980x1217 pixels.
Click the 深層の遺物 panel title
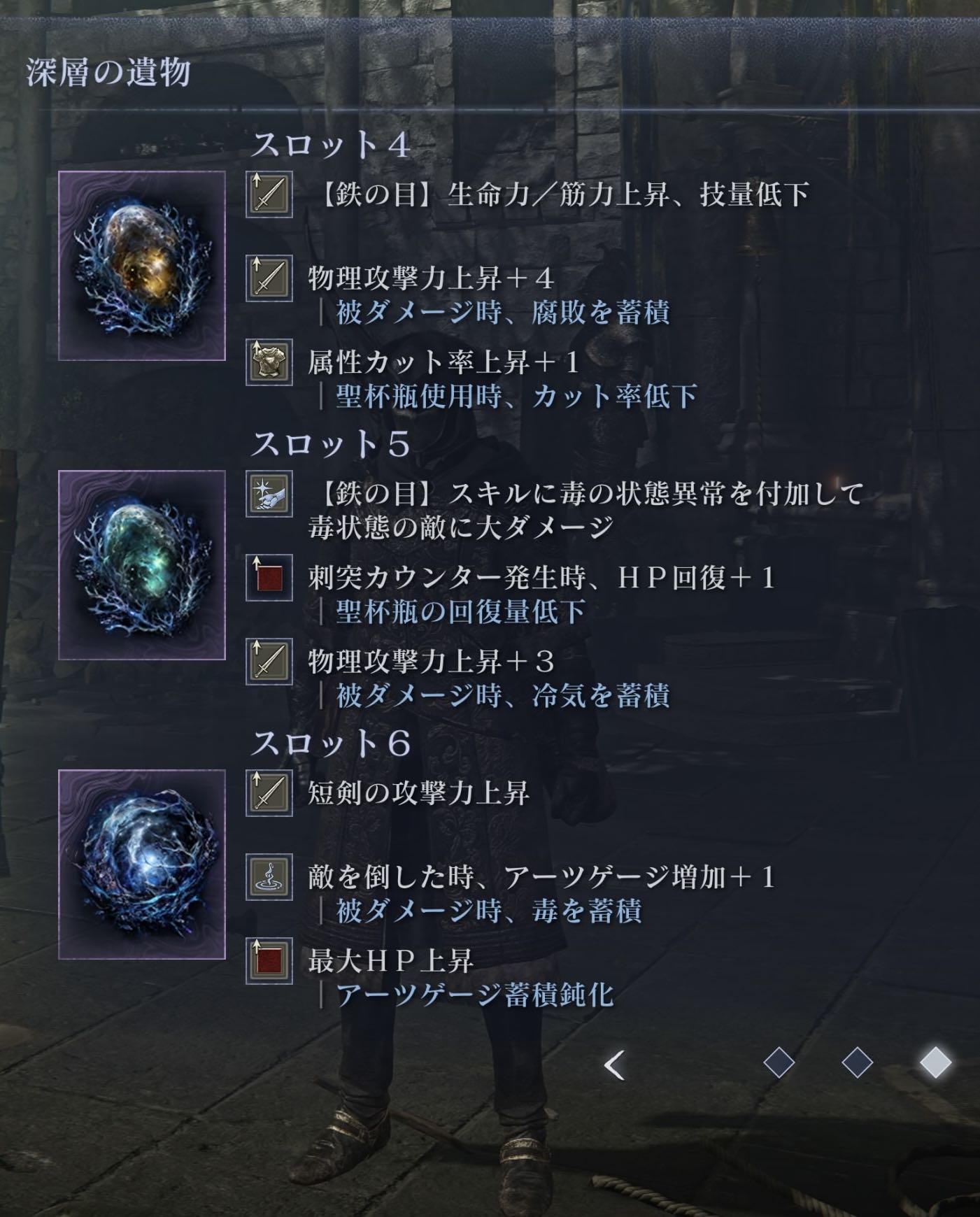tap(108, 73)
